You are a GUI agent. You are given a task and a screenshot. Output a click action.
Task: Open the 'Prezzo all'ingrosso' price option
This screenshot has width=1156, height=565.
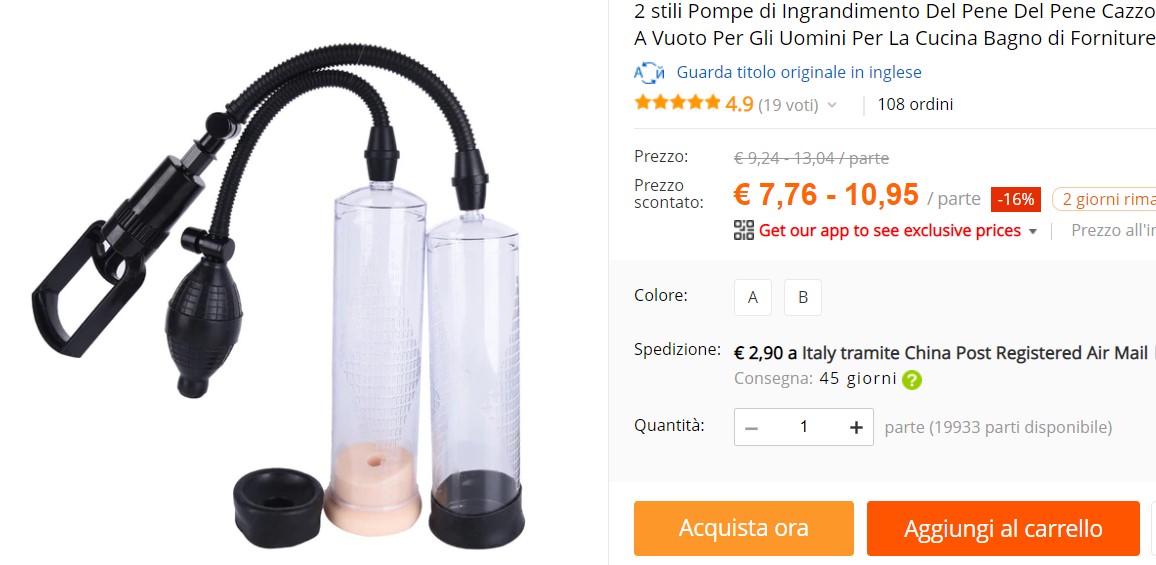click(x=1113, y=230)
